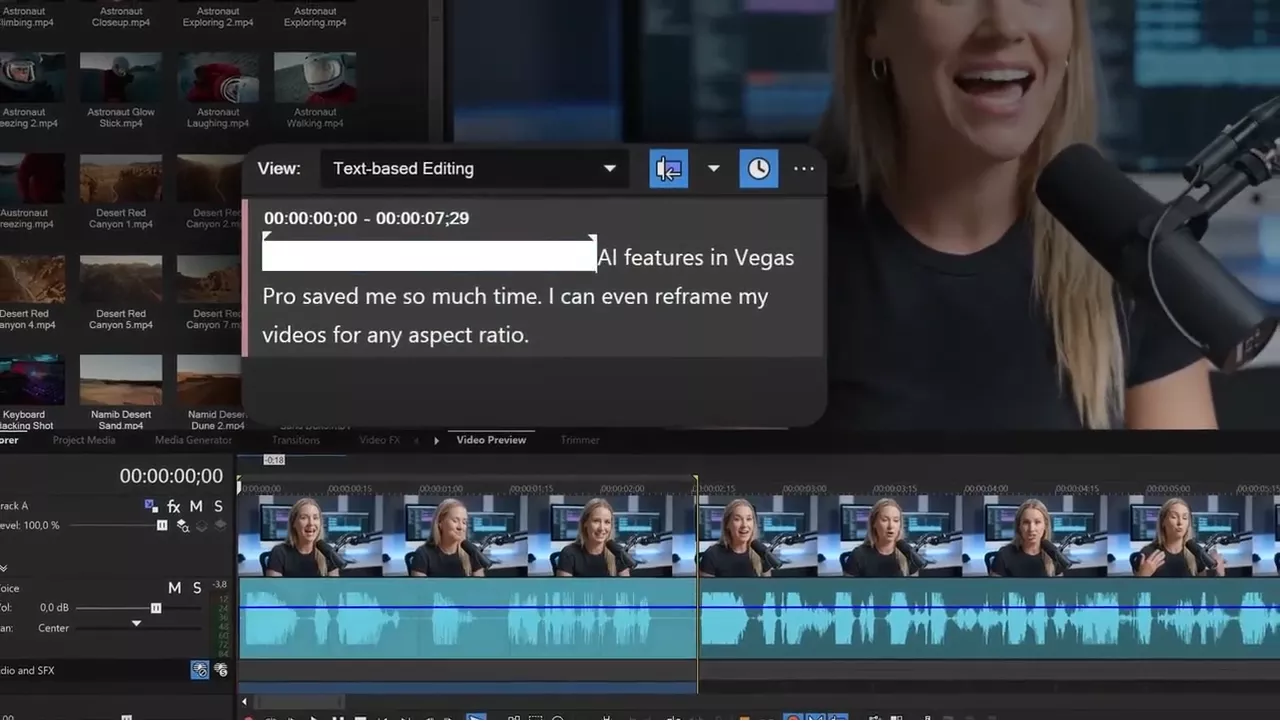Click the Astronaut Closeup.mp4 file label
Viewport: 1280px width, 721px height.
[121, 17]
